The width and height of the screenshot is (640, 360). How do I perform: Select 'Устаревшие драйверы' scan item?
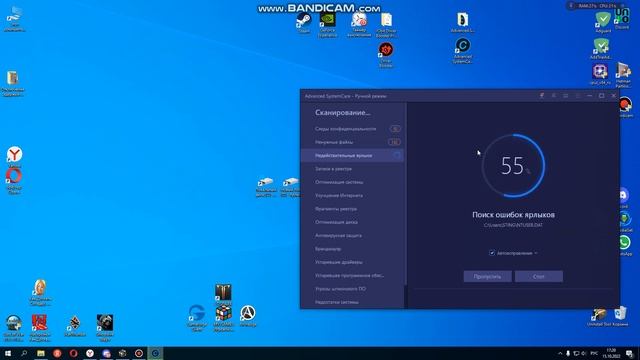352,262
